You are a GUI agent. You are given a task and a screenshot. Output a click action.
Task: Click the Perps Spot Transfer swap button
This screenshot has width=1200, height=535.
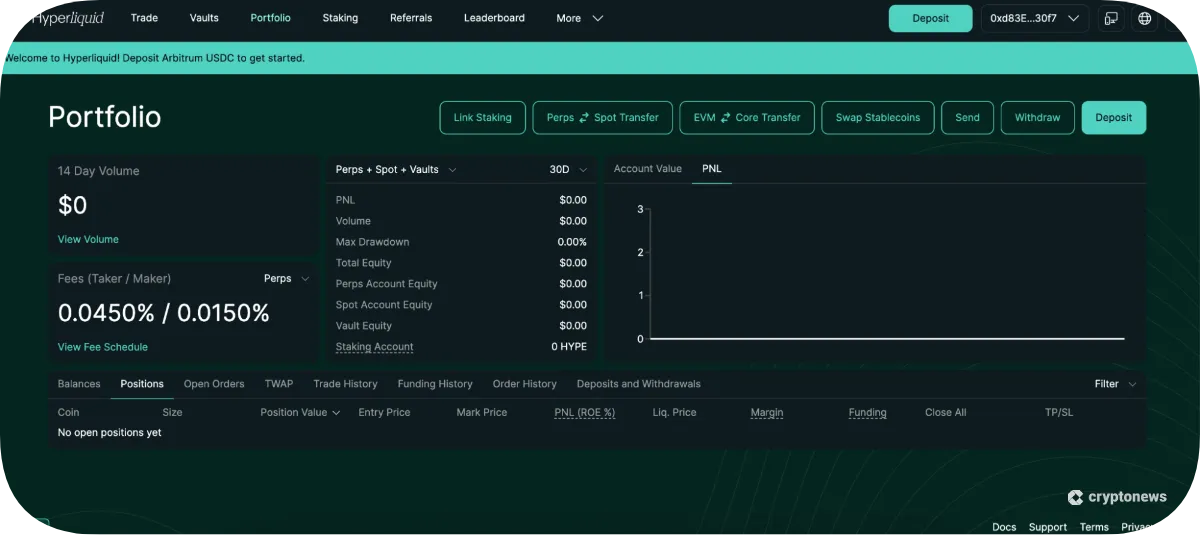[x=602, y=117]
